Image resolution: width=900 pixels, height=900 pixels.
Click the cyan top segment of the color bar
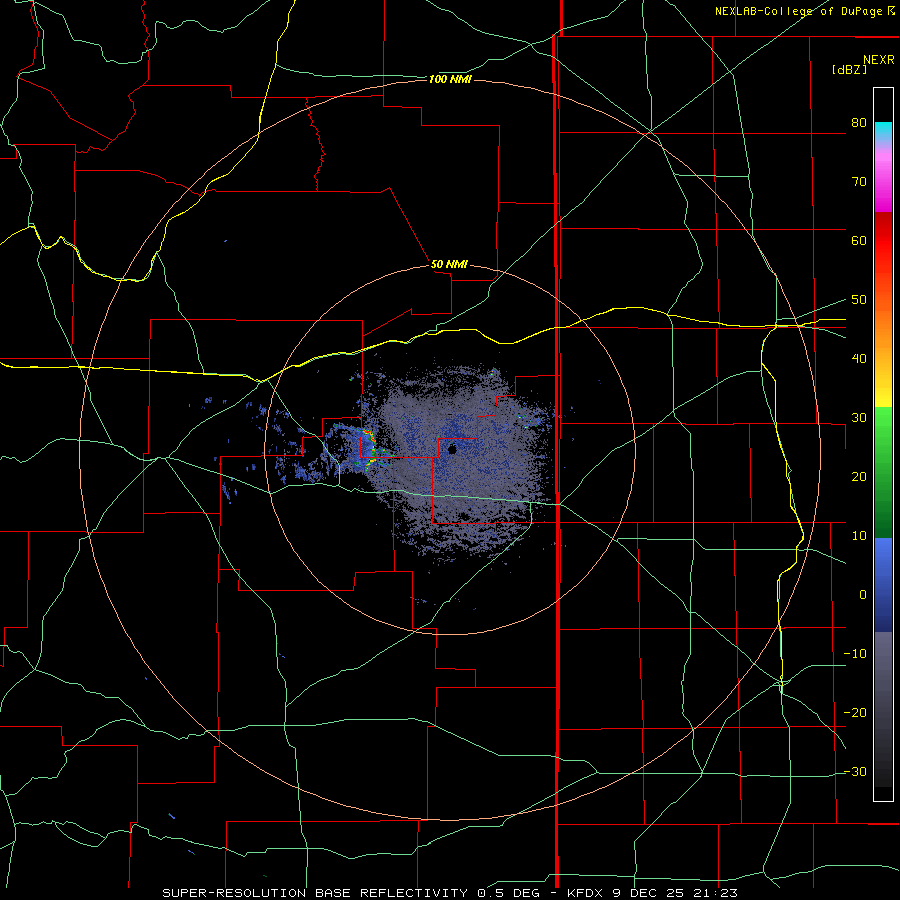[883, 131]
